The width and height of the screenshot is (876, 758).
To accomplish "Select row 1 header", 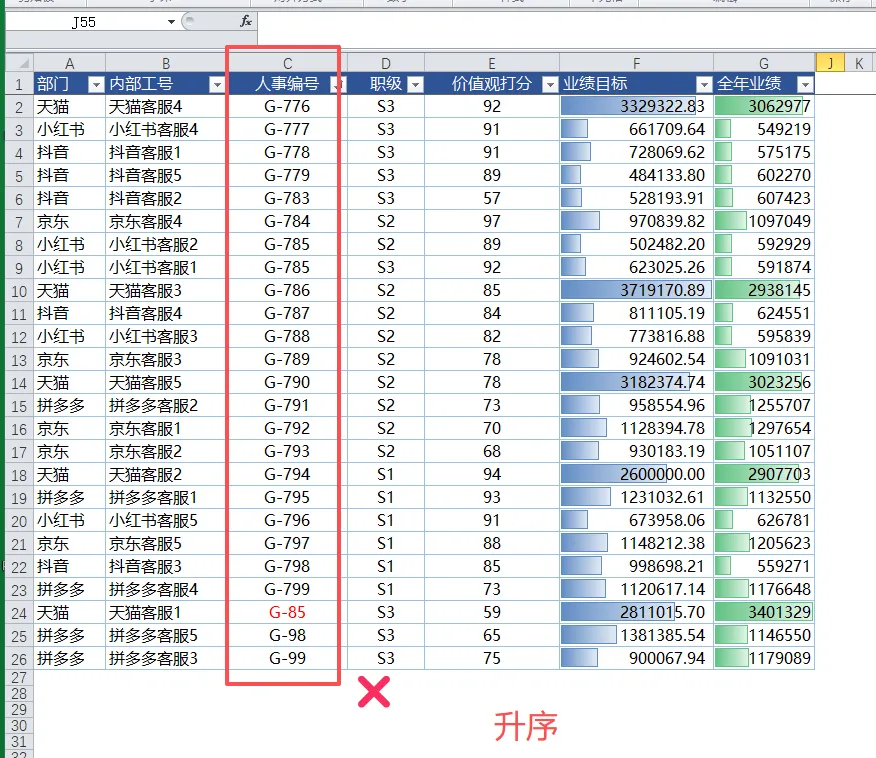I will coord(19,84).
